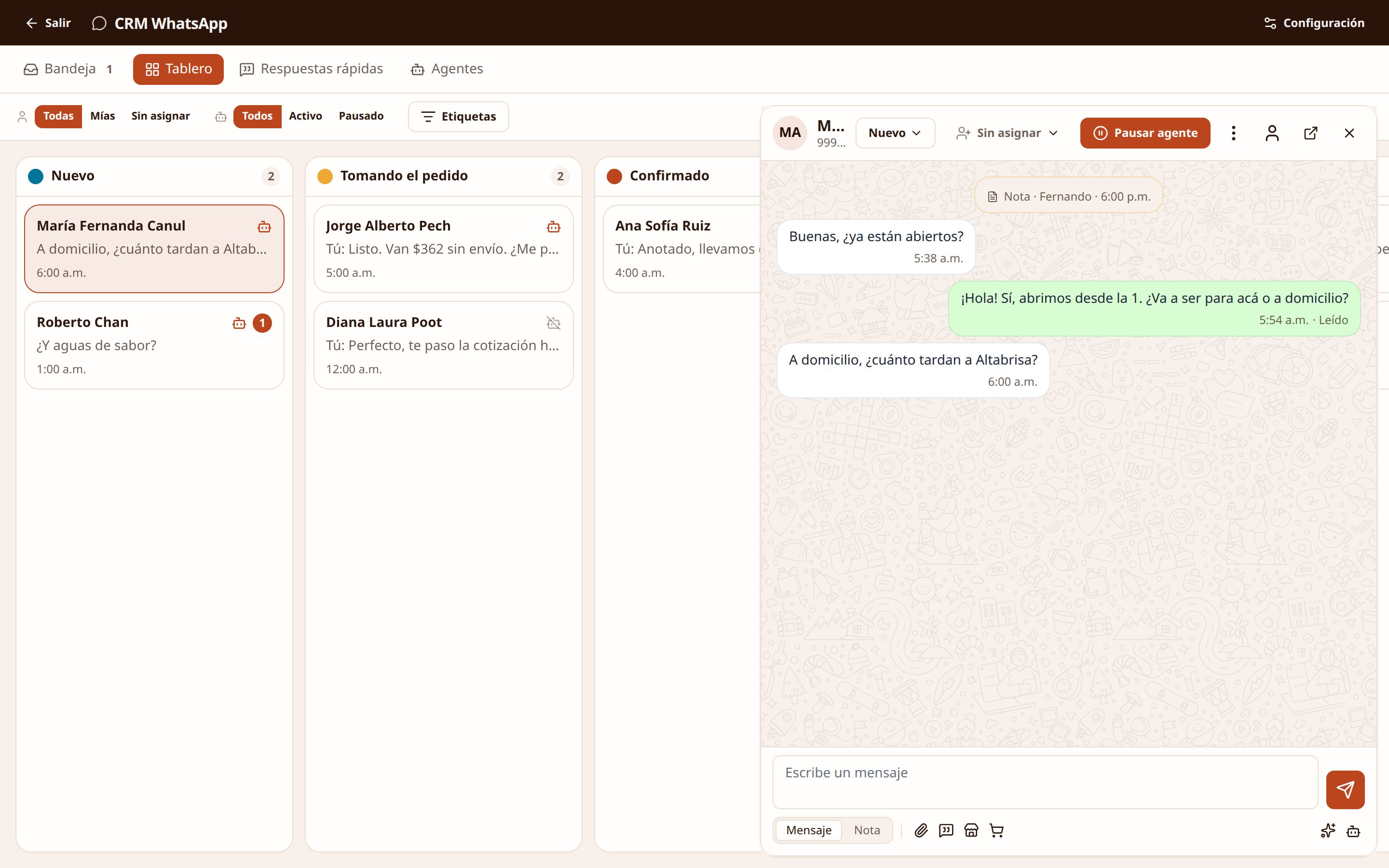Click the AI sparkles icon in chat footer
The width and height of the screenshot is (1389, 868).
coord(1328,830)
